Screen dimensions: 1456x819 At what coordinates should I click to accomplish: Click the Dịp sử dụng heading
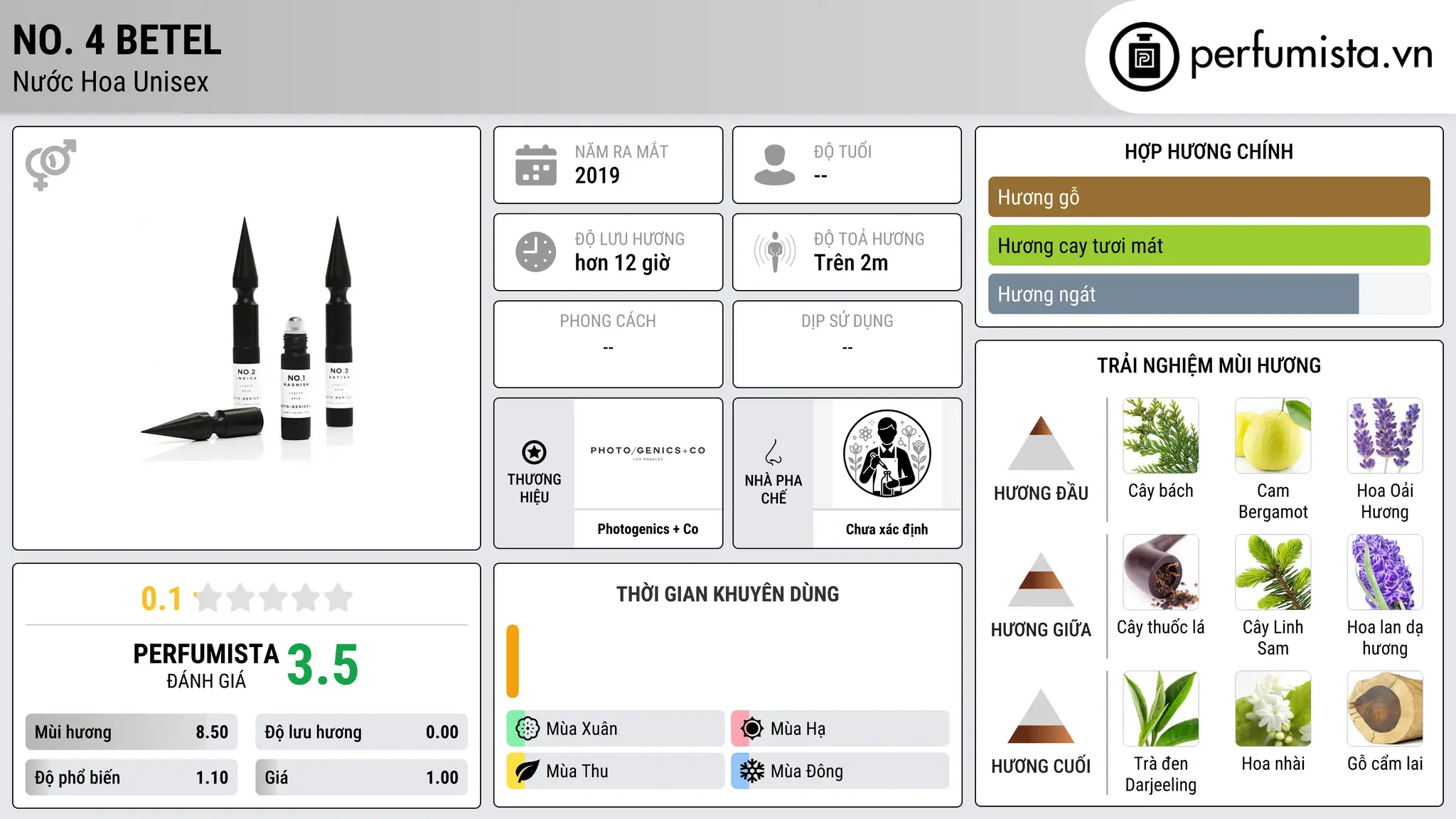(x=847, y=321)
